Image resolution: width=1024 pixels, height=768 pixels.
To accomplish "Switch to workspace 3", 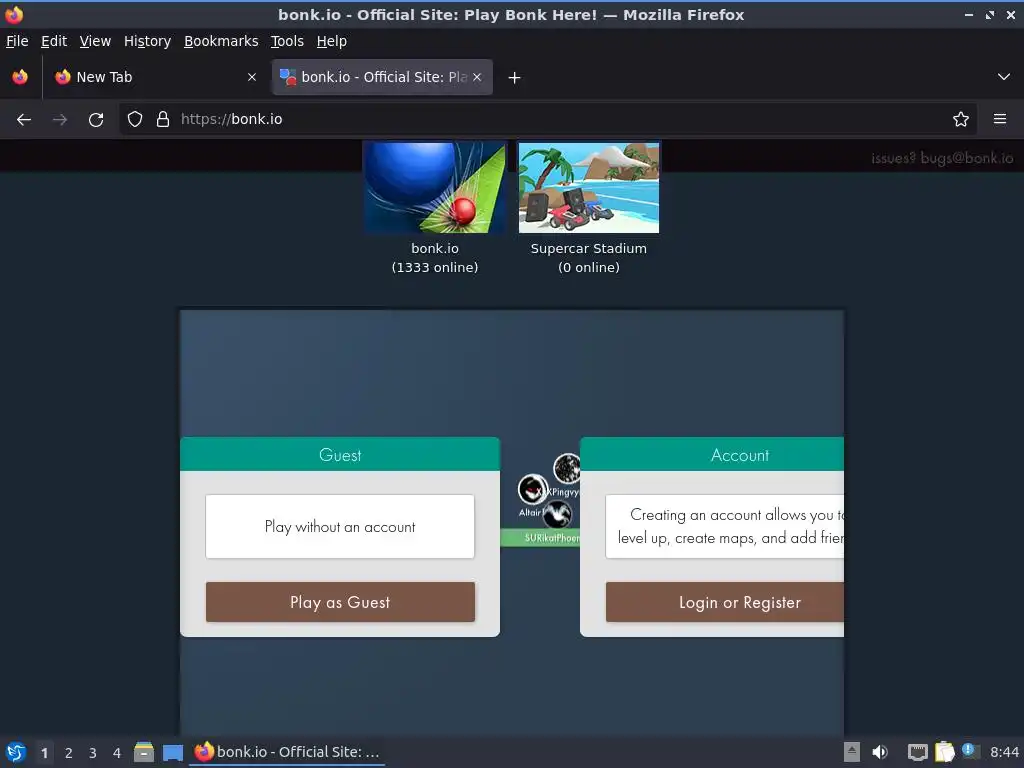I will (x=93, y=753).
